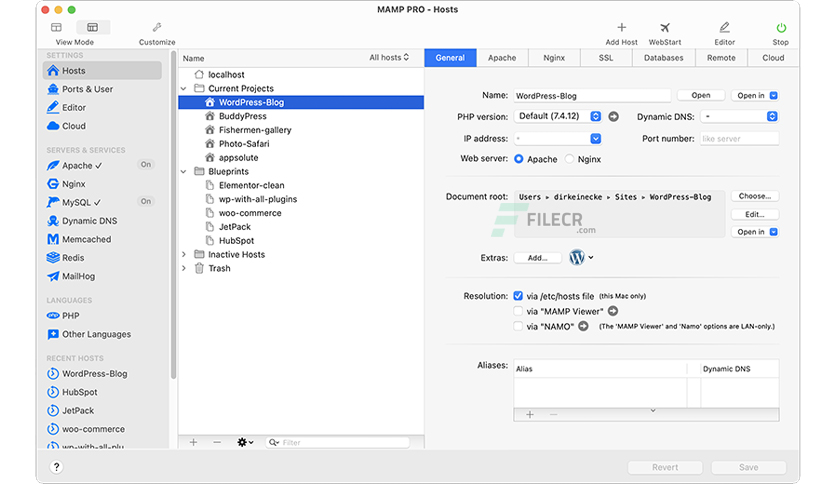Open the Name row's Open in dropdown

[x=755, y=95]
